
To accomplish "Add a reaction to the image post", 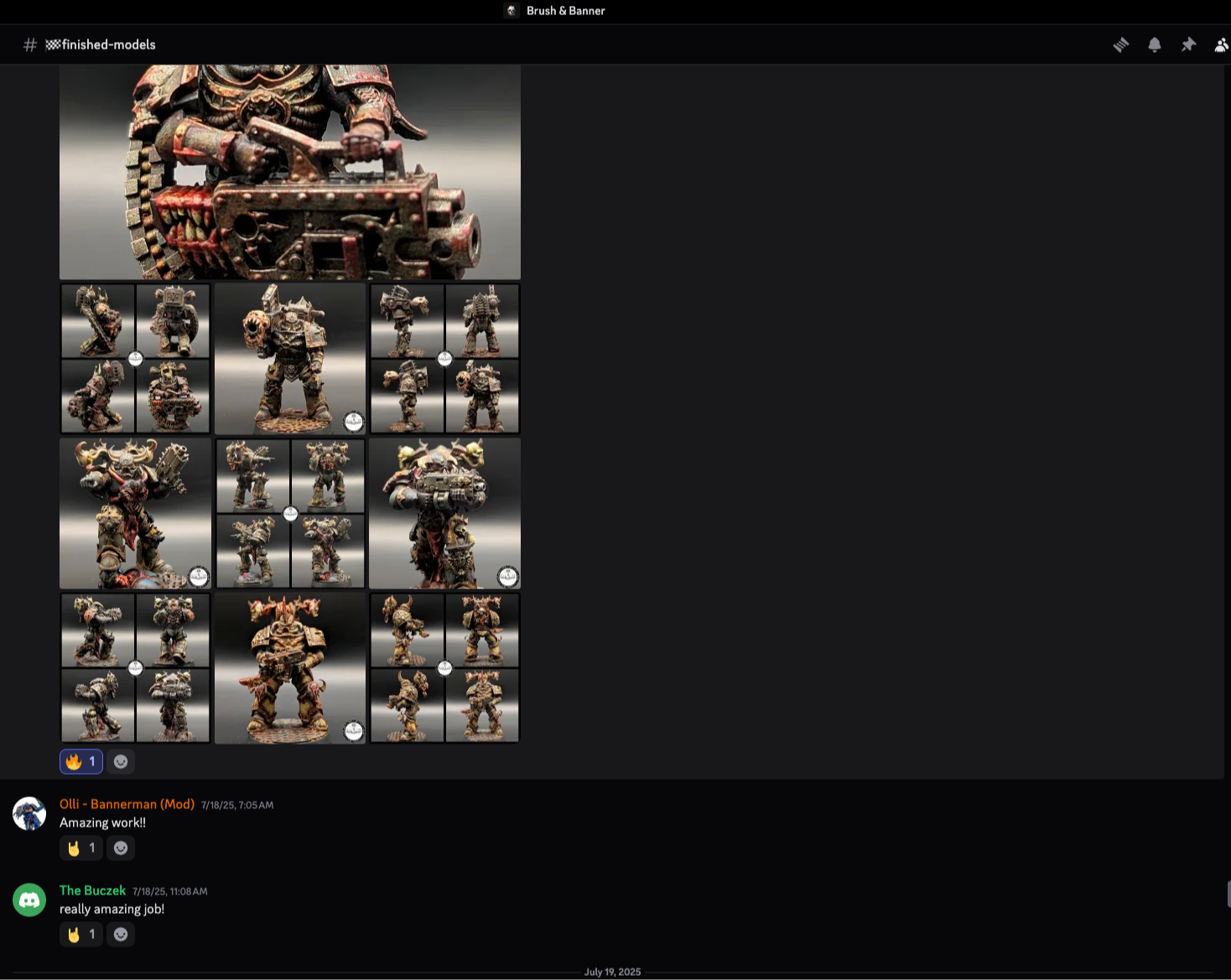I will point(121,761).
